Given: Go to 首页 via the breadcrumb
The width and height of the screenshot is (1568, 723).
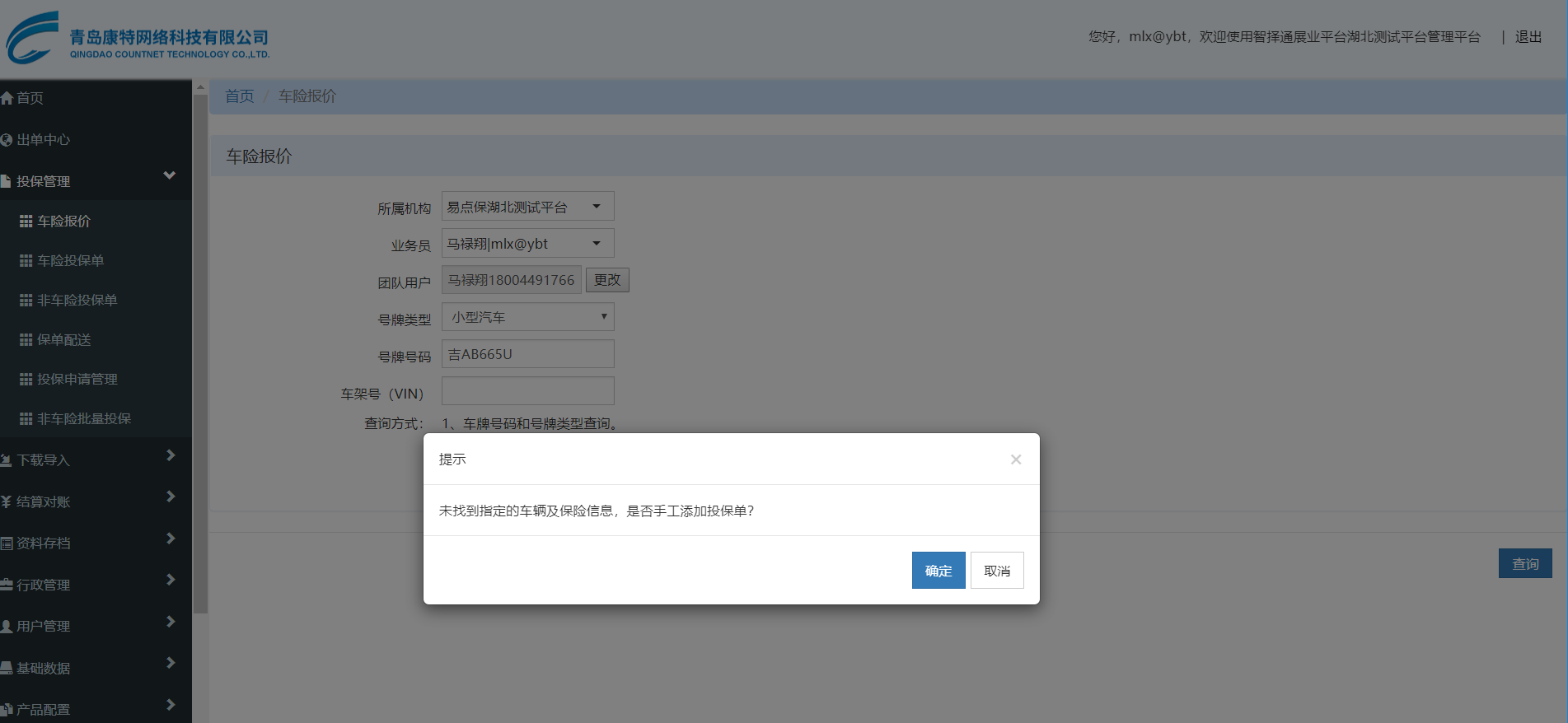Looking at the screenshot, I should (240, 96).
